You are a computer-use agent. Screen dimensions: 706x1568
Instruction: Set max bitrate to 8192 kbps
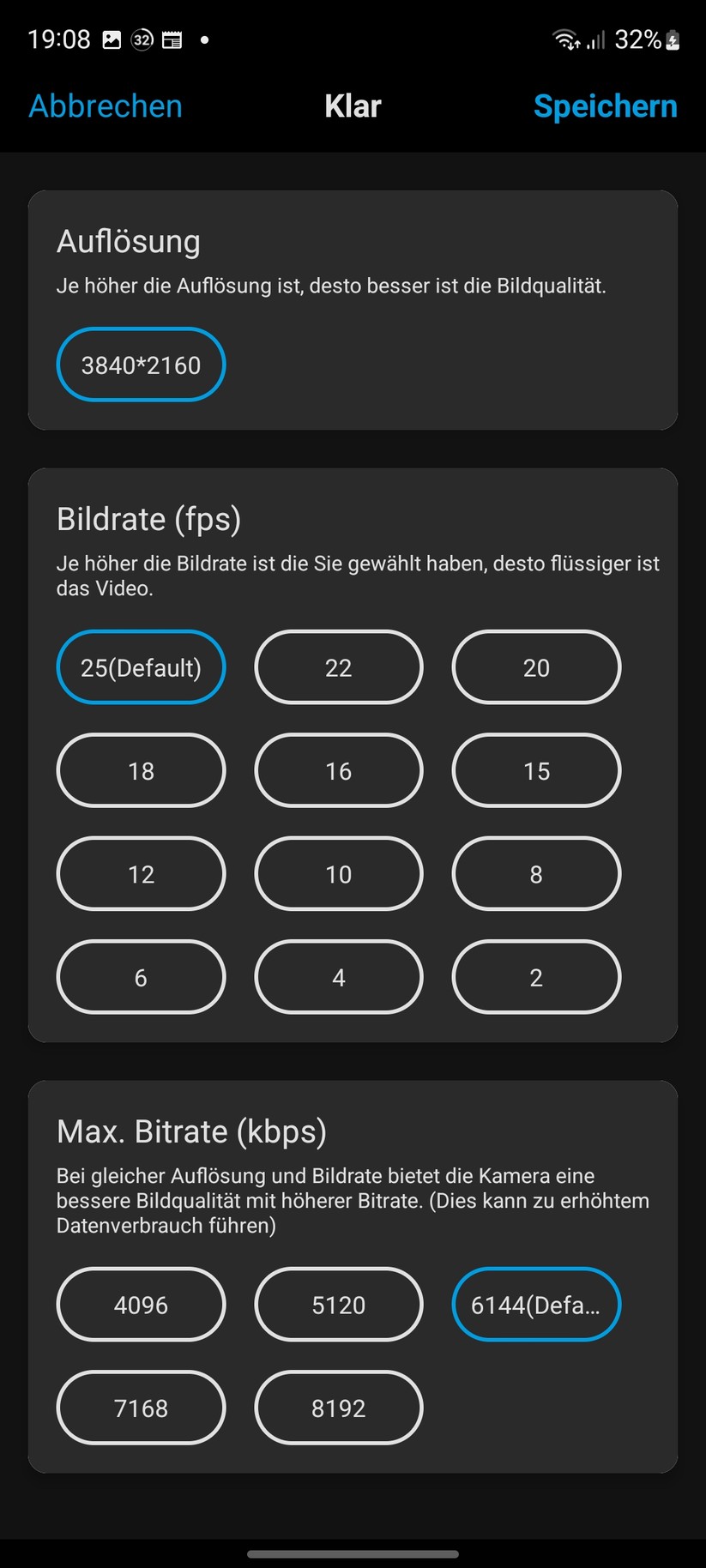click(x=338, y=1408)
